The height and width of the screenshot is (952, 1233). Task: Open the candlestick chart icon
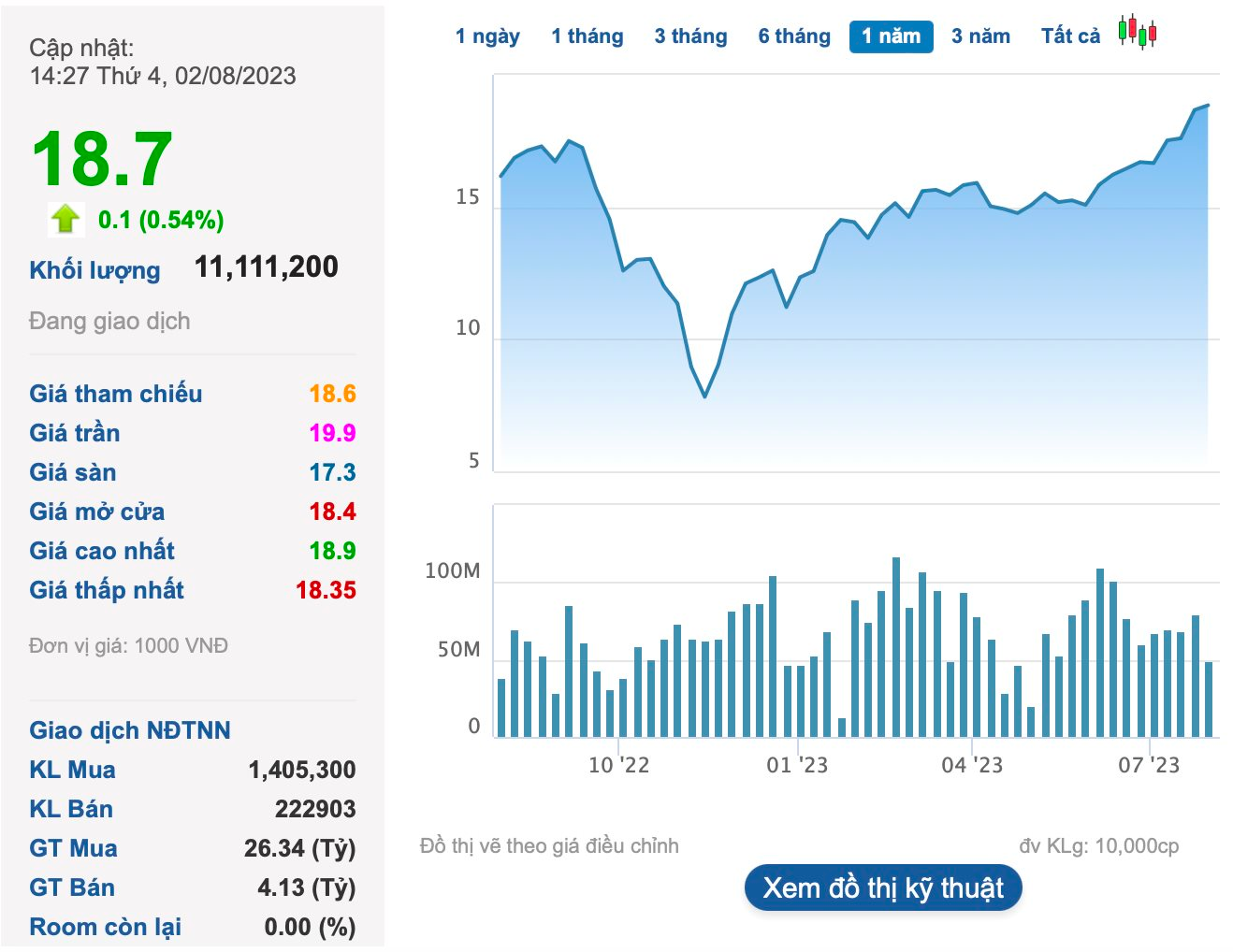pyautogui.click(x=1137, y=32)
